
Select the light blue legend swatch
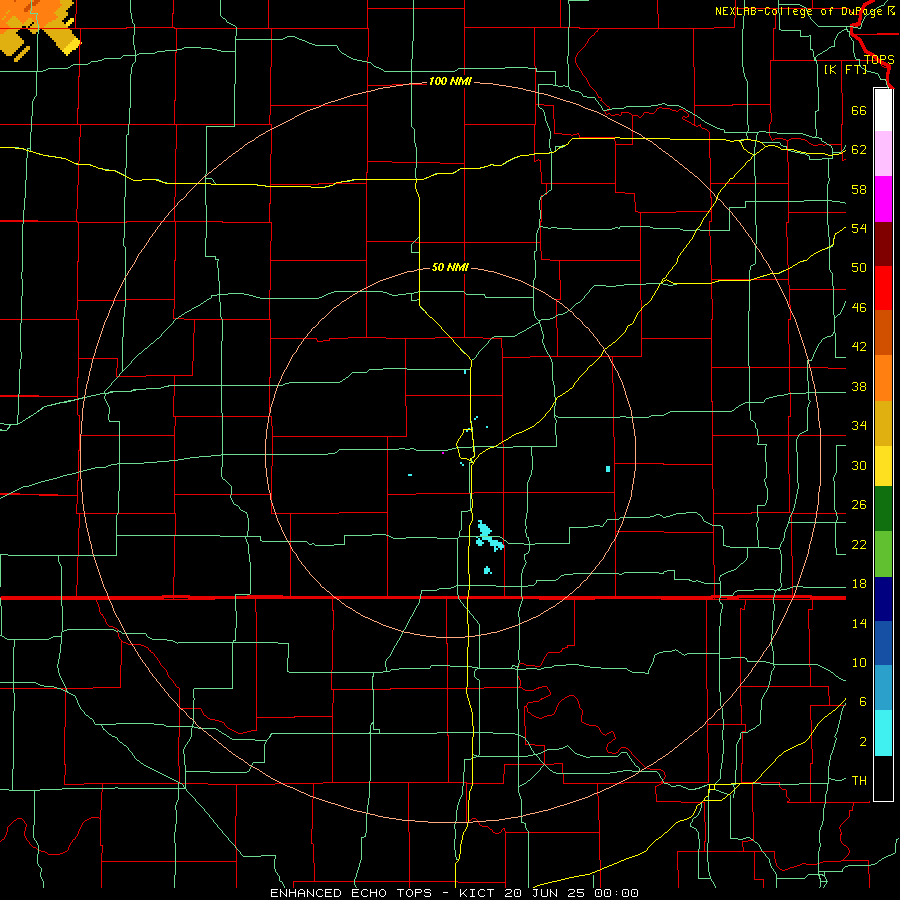click(x=883, y=688)
